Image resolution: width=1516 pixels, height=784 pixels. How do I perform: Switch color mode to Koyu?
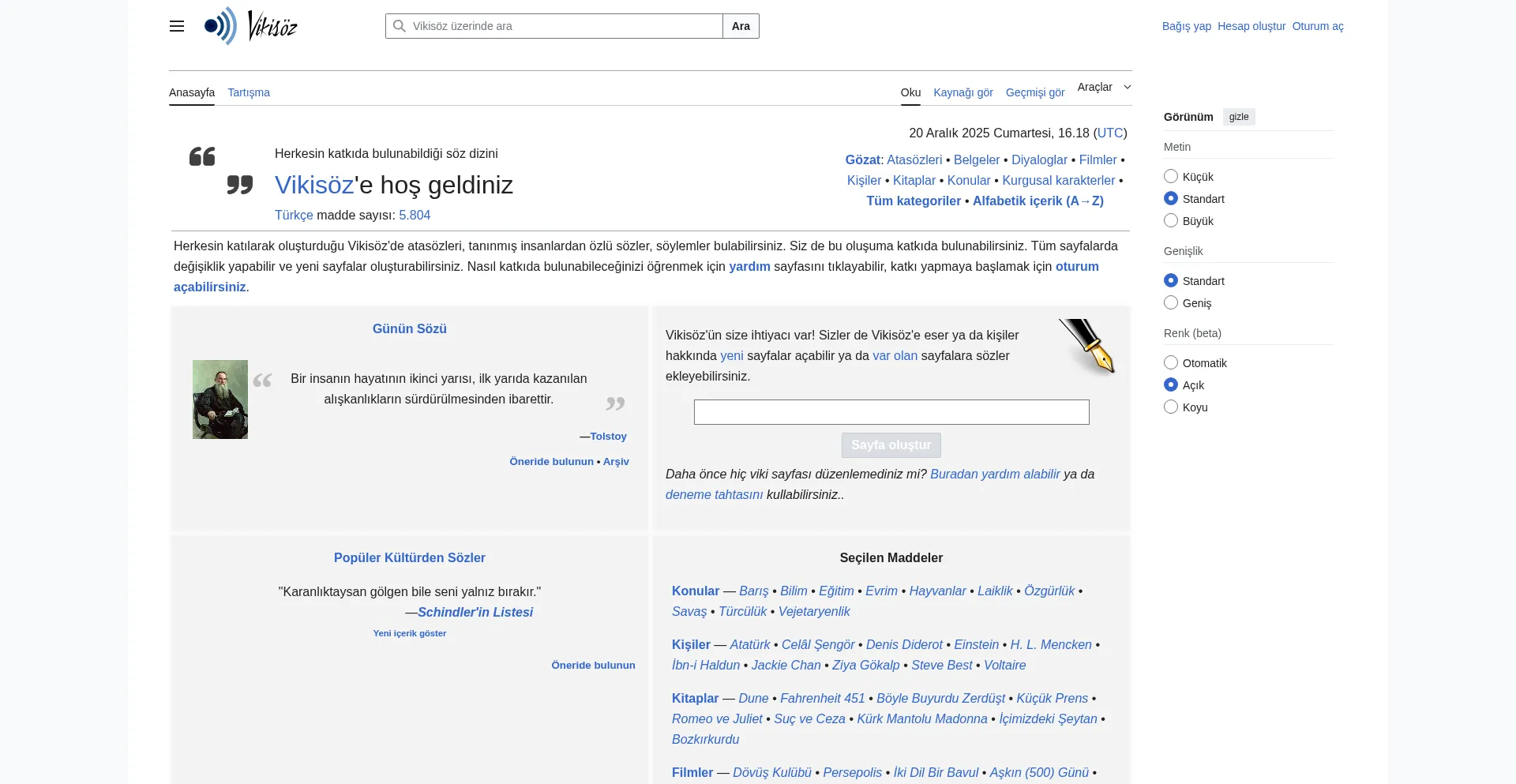click(1170, 407)
